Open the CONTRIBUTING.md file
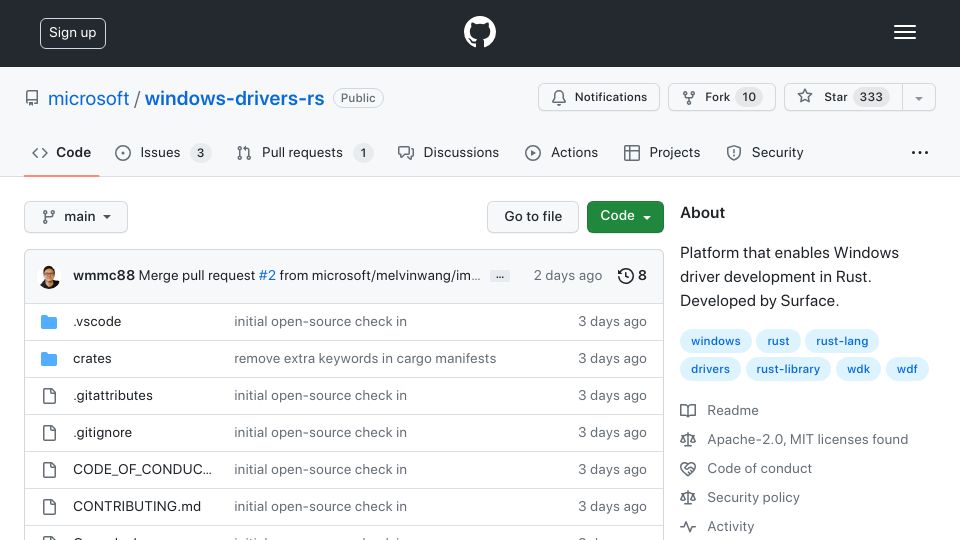 tap(137, 506)
